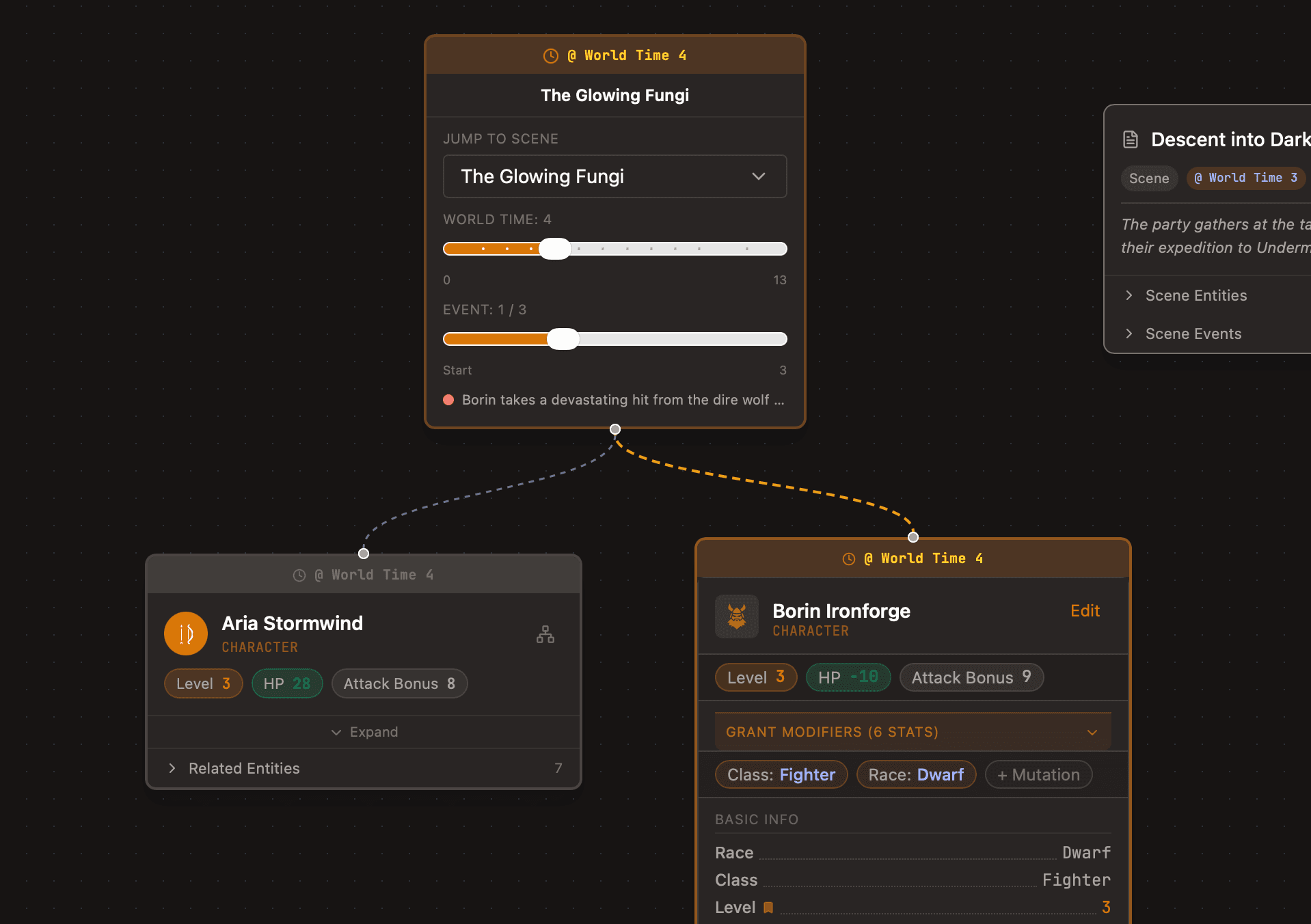The image size is (1311, 924).
Task: Click the red dot beside Borin event text
Action: [x=448, y=400]
